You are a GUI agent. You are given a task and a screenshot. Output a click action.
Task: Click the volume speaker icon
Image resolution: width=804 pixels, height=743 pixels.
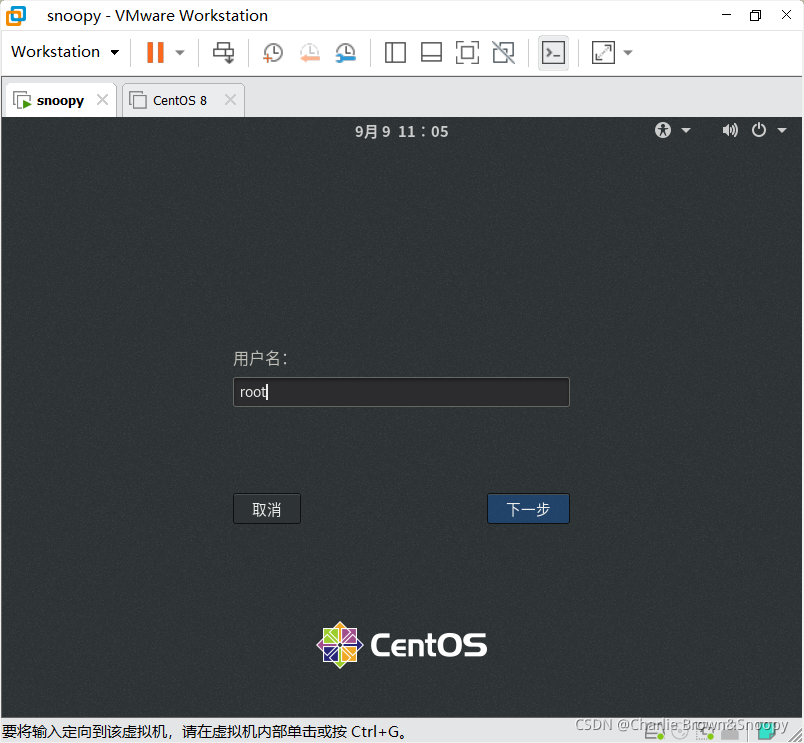click(x=730, y=130)
